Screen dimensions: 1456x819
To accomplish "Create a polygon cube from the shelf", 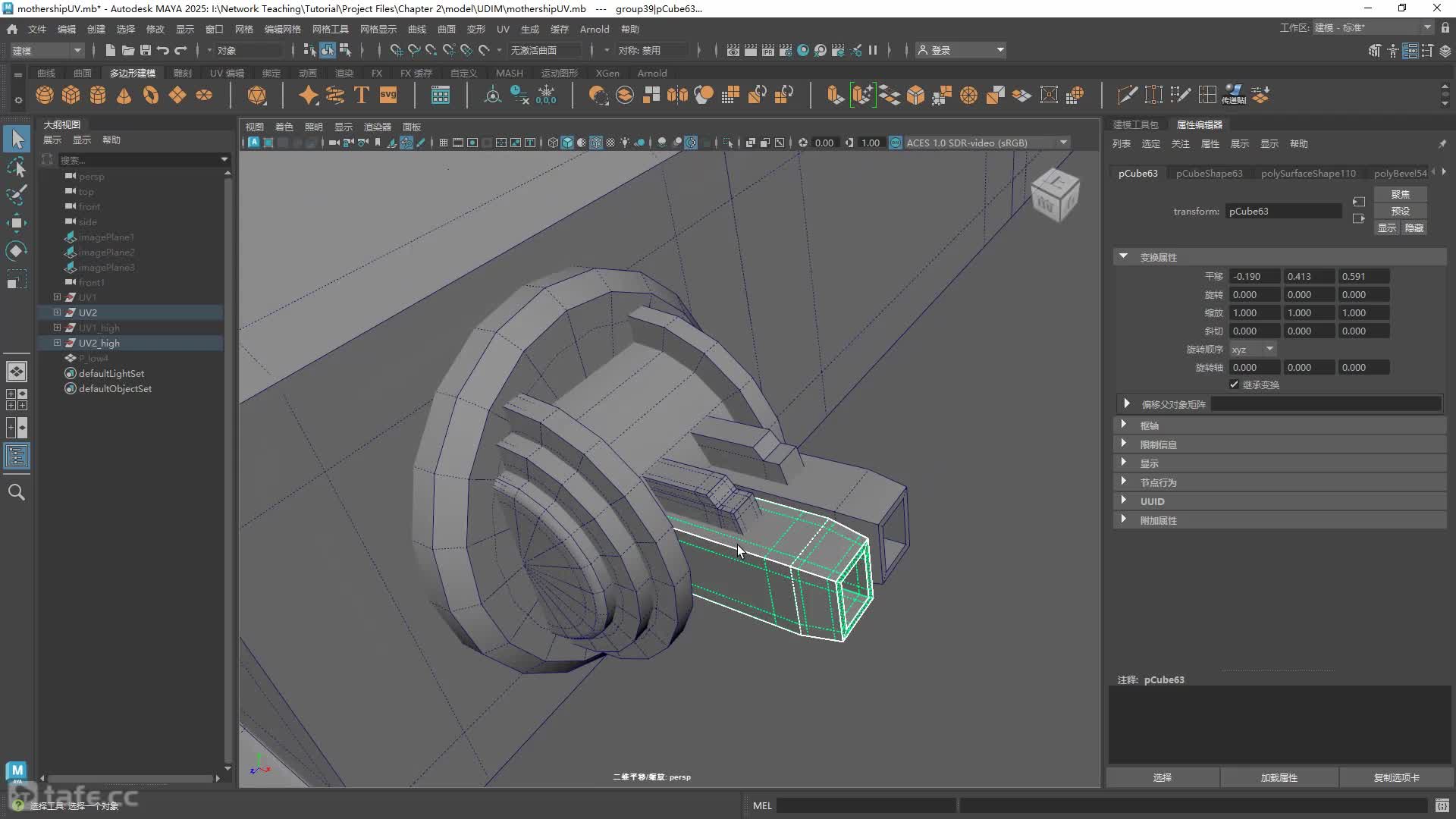I will click(71, 96).
